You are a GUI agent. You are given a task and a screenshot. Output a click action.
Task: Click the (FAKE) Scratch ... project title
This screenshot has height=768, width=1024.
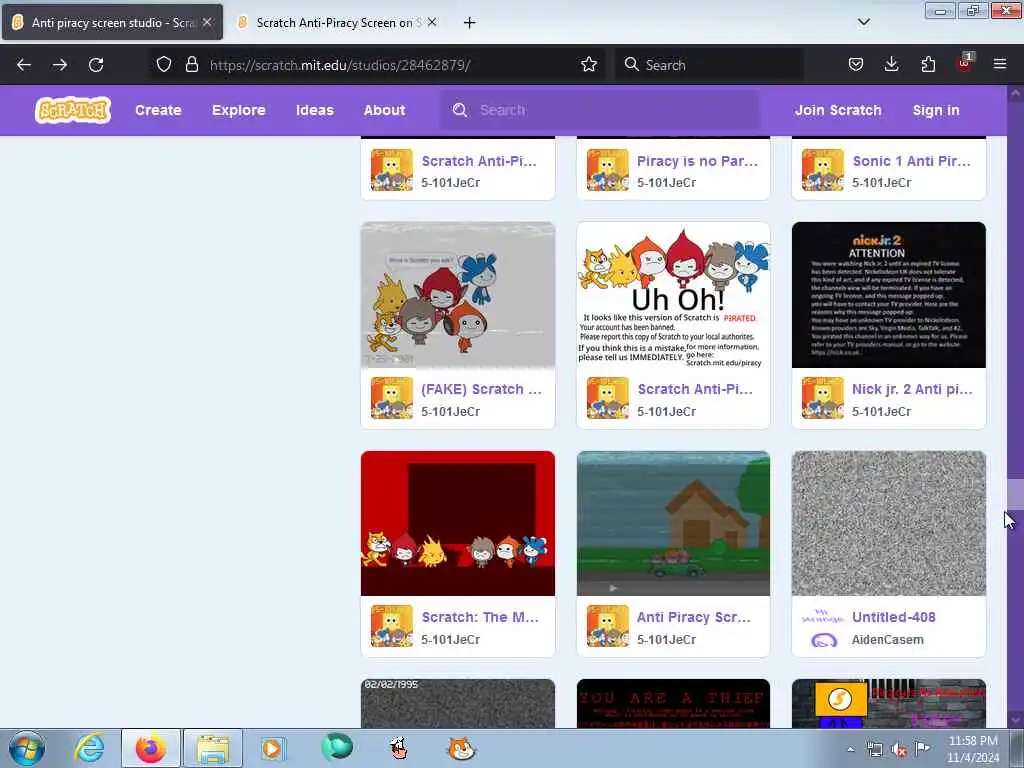(481, 389)
